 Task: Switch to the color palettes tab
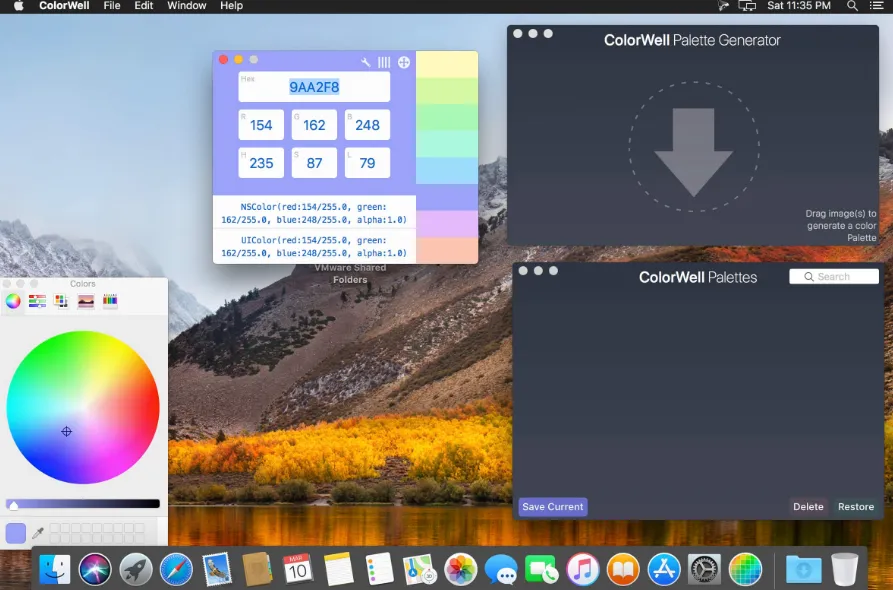pos(61,301)
